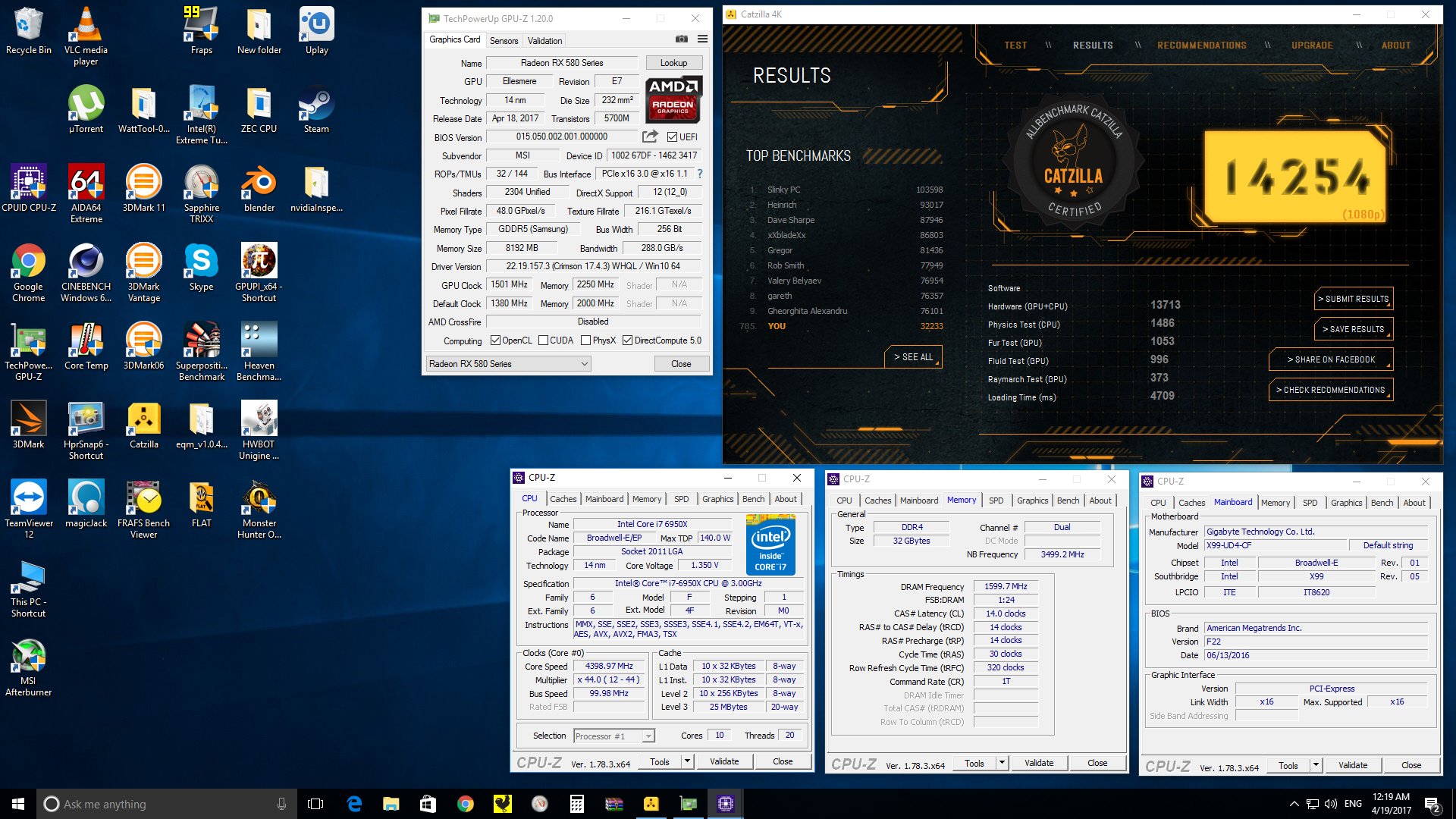
Task: Open Sapphire TRIXX desktop icon
Action: pyautogui.click(x=201, y=193)
